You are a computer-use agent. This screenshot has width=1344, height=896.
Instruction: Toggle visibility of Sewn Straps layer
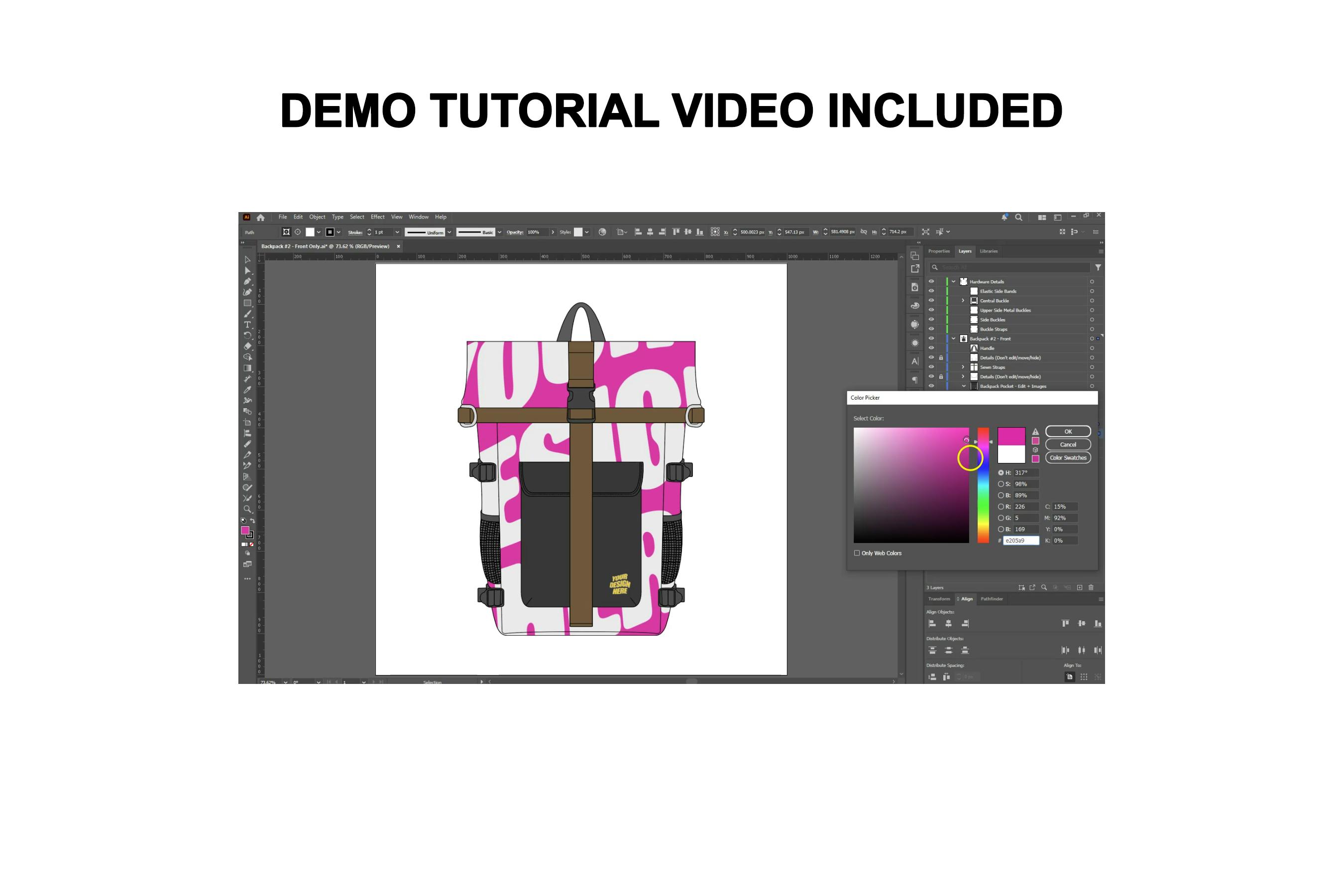931,367
